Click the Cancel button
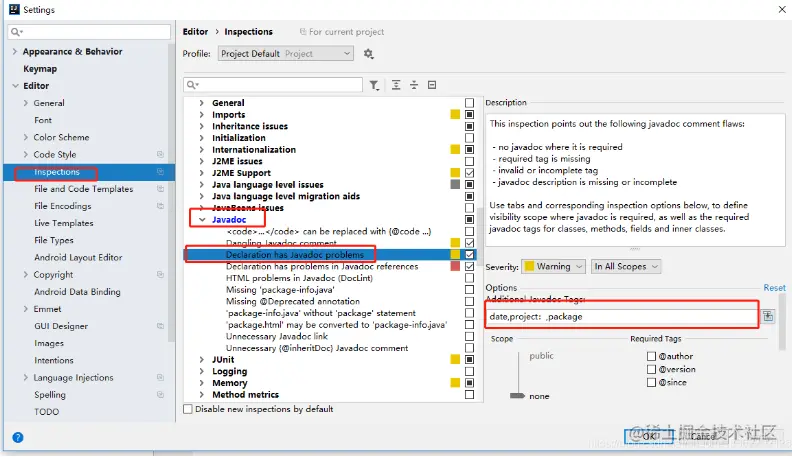Screen dimensions: 792x457 (x=704, y=436)
